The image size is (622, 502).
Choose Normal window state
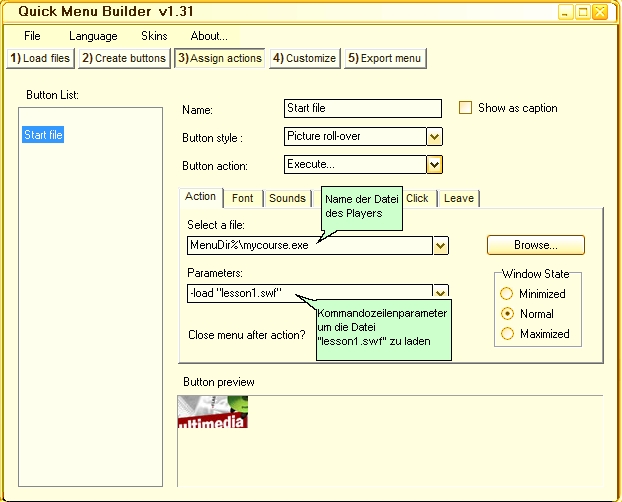[x=507, y=314]
